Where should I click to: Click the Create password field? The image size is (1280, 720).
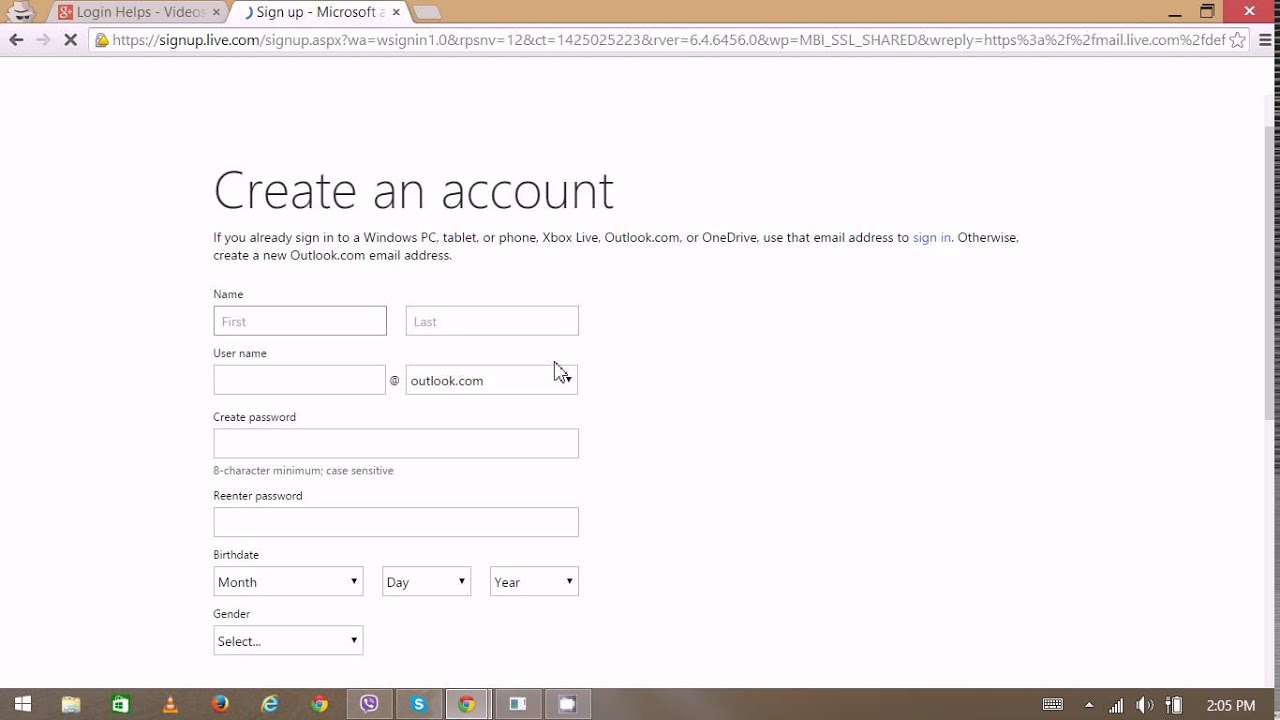[396, 444]
